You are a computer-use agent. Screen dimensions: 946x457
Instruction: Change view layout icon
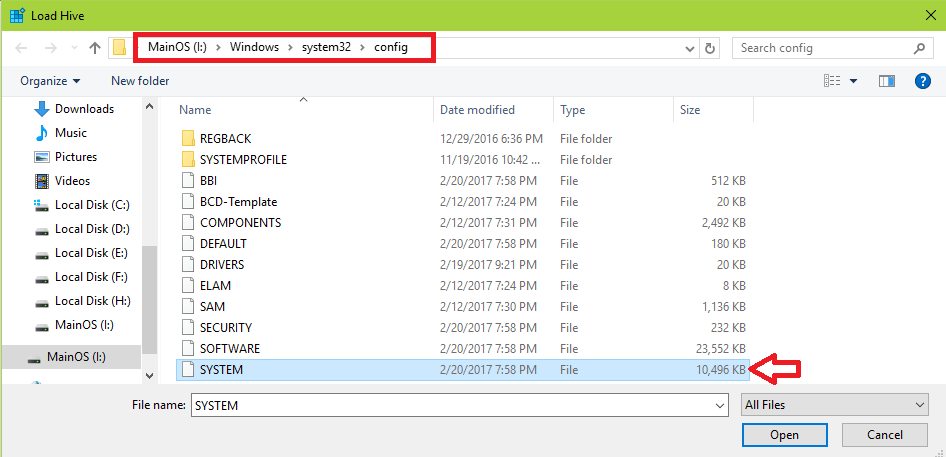click(x=833, y=81)
